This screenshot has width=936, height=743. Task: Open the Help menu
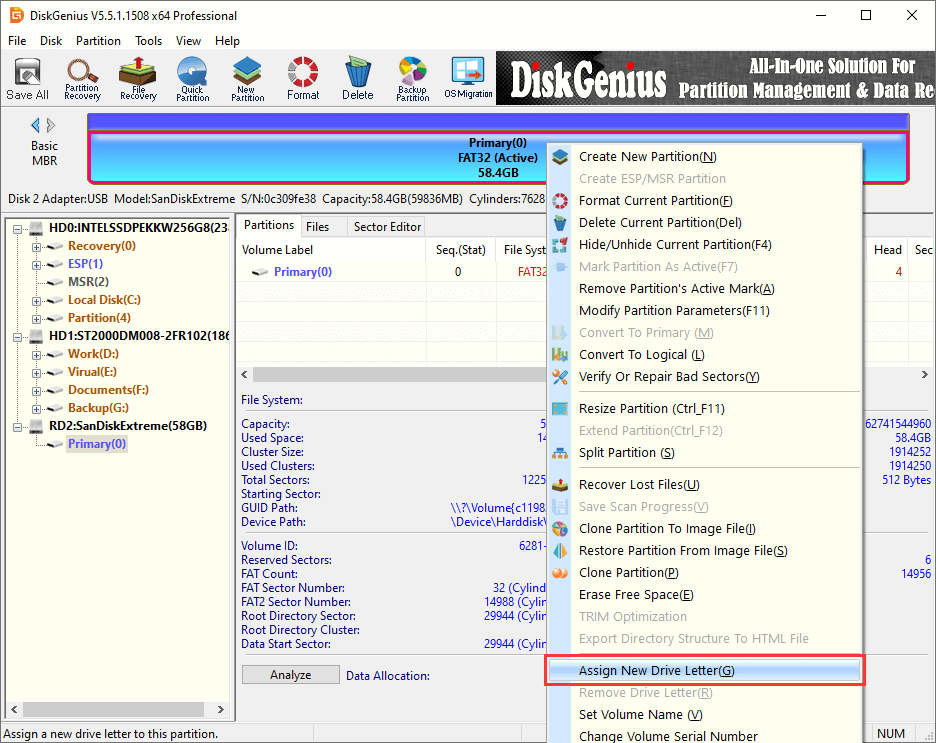point(227,41)
